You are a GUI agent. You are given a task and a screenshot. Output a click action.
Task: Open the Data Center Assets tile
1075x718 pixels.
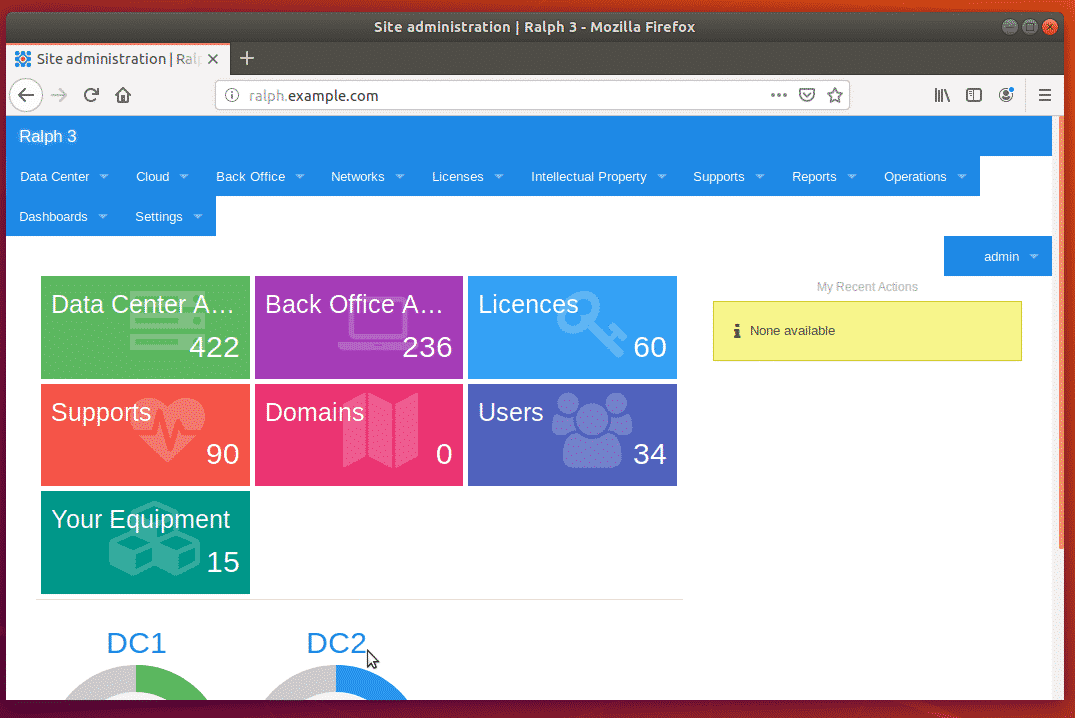pyautogui.click(x=145, y=327)
